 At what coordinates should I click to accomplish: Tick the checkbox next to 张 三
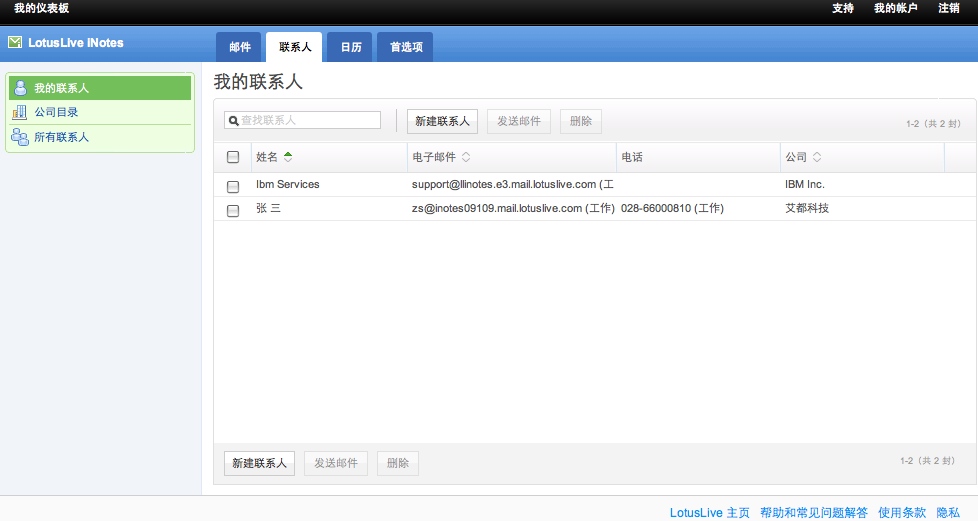(233, 210)
